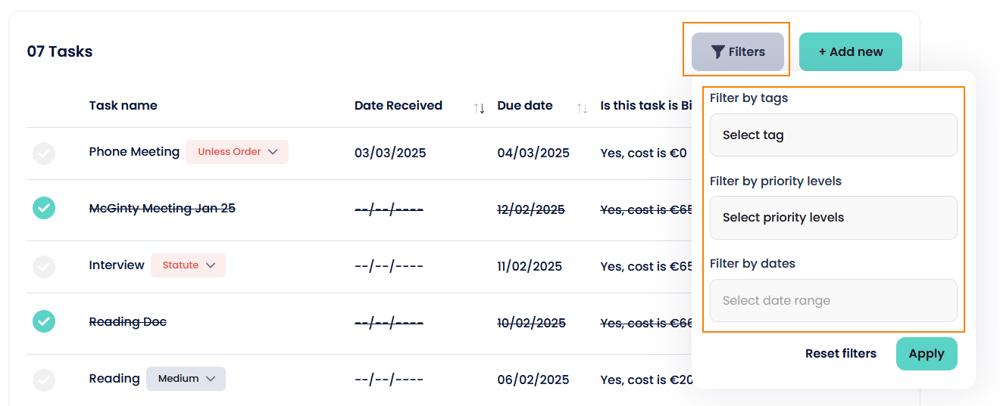Sort tasks by Date Received arrows
The image size is (1000, 406).
point(479,107)
